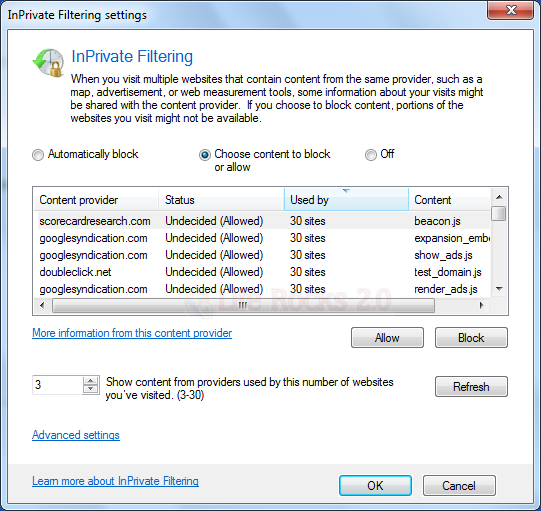Click the Allow button

(387, 337)
